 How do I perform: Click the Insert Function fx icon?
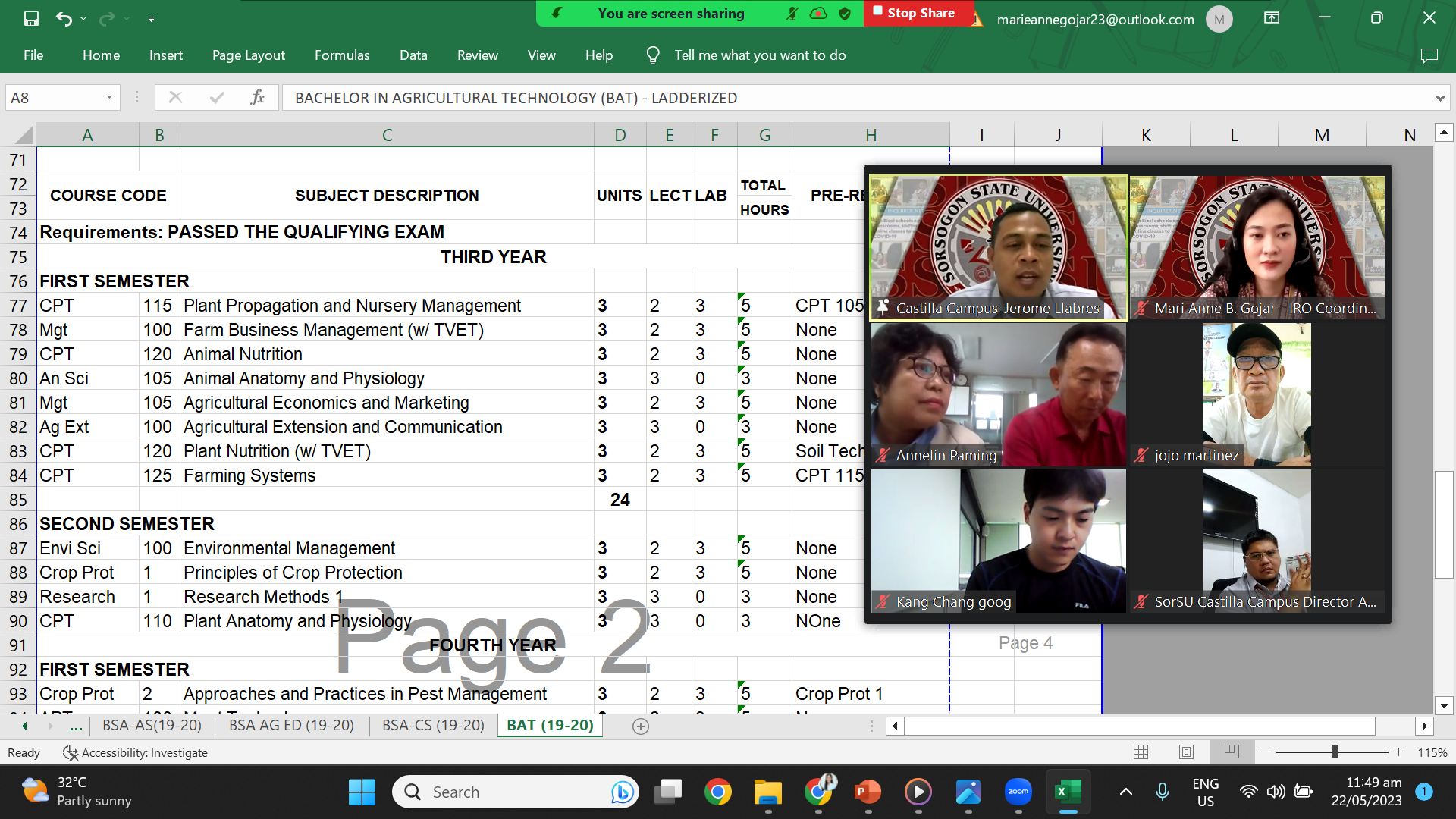[x=257, y=97]
